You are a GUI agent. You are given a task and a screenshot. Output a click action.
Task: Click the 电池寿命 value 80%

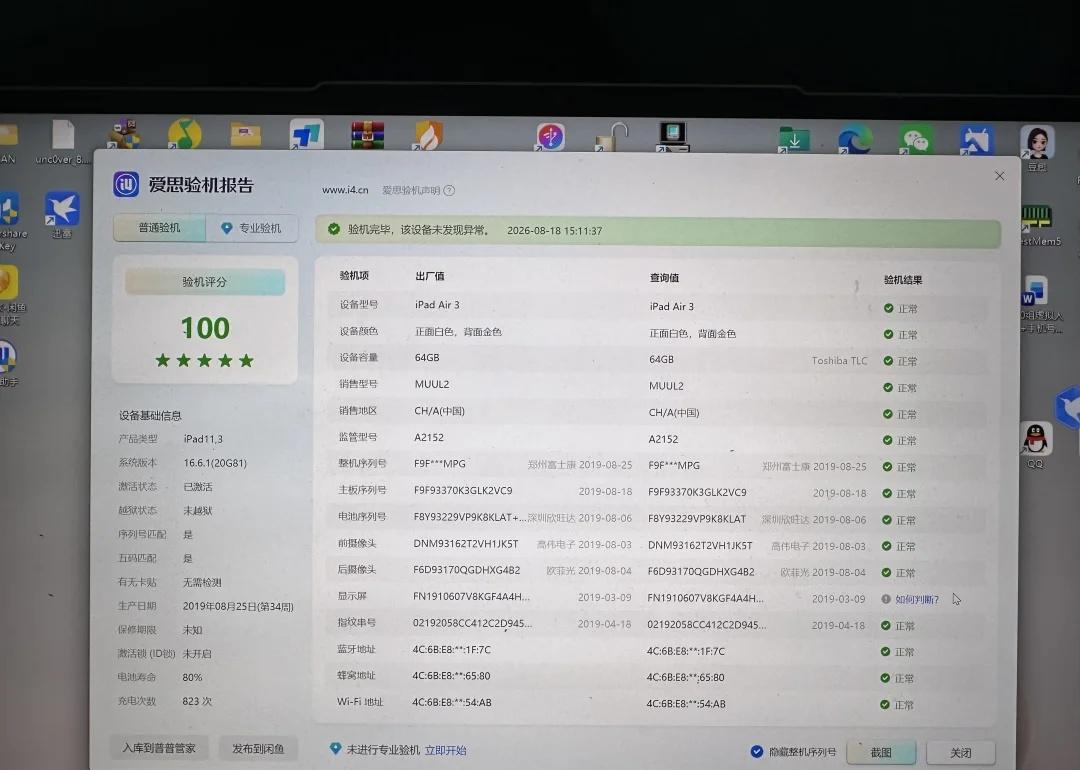(x=192, y=677)
